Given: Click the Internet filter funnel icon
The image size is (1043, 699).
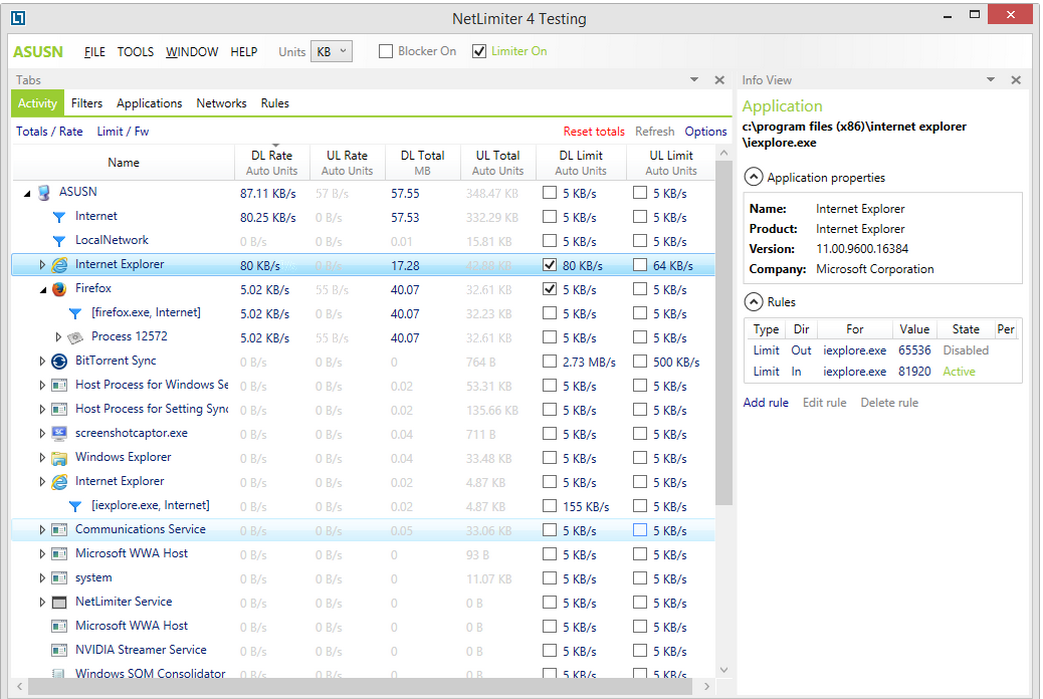Looking at the screenshot, I should (x=59, y=217).
